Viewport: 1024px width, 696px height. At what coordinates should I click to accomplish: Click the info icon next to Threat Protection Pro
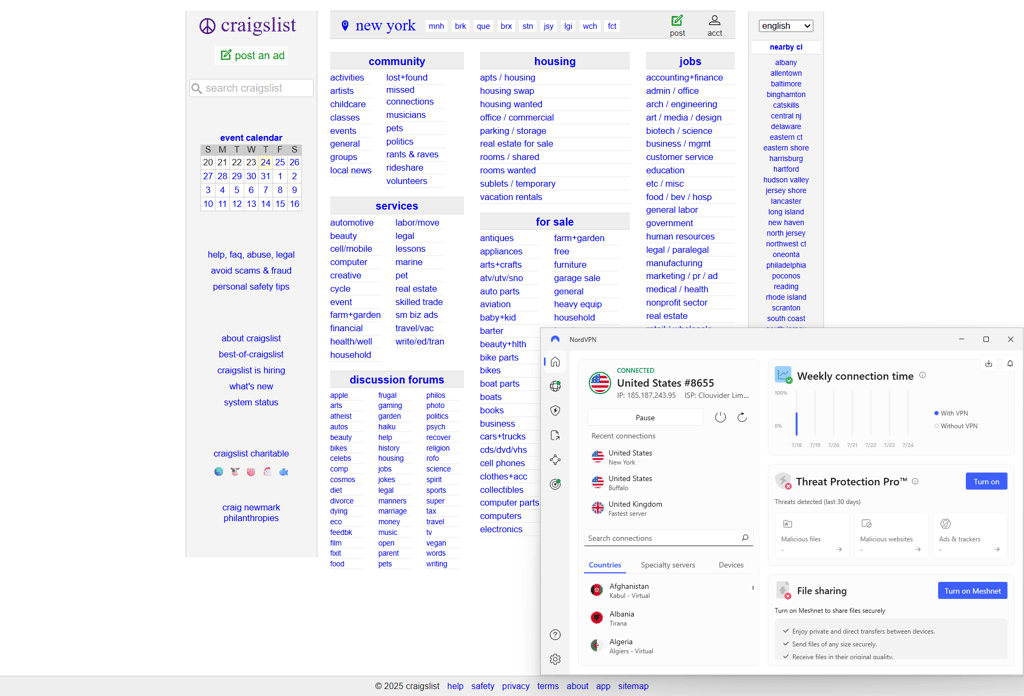point(915,481)
